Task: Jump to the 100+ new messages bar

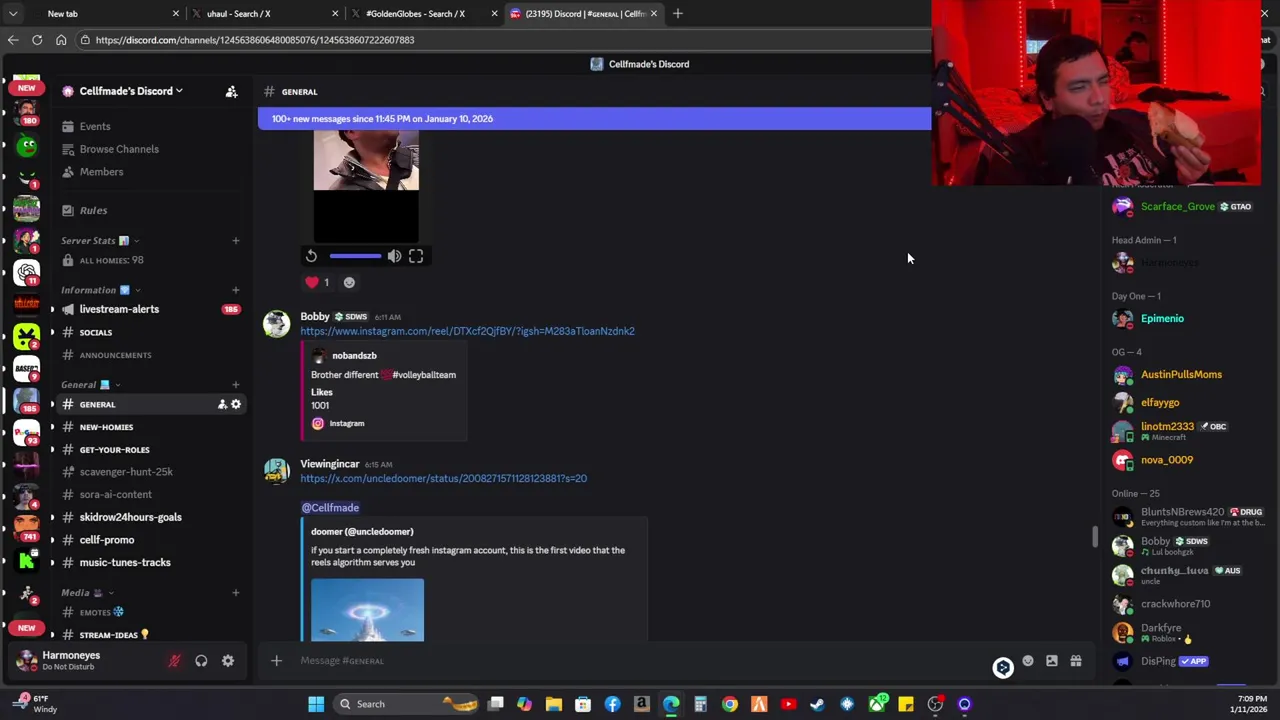Action: [x=594, y=118]
